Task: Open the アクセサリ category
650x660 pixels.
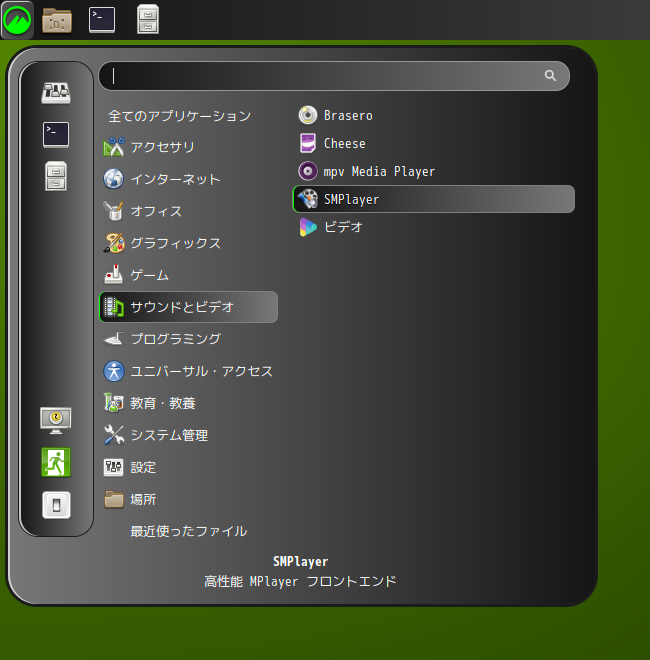Action: (x=189, y=147)
